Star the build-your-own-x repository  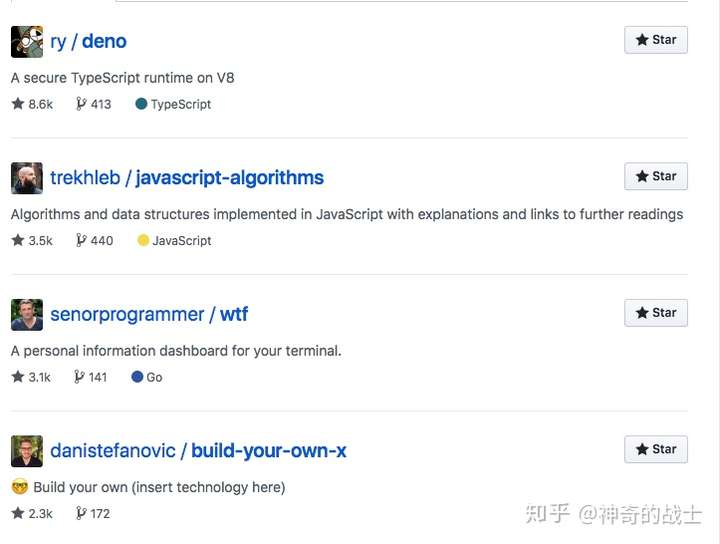click(656, 450)
